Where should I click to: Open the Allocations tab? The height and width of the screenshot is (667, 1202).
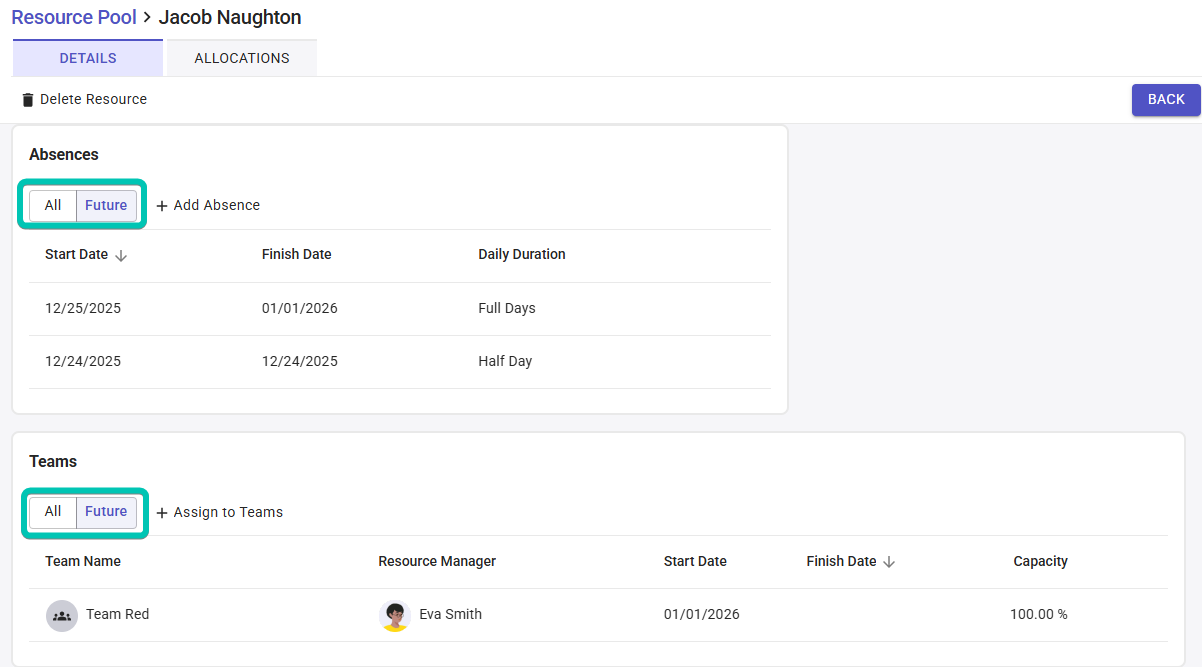242,58
